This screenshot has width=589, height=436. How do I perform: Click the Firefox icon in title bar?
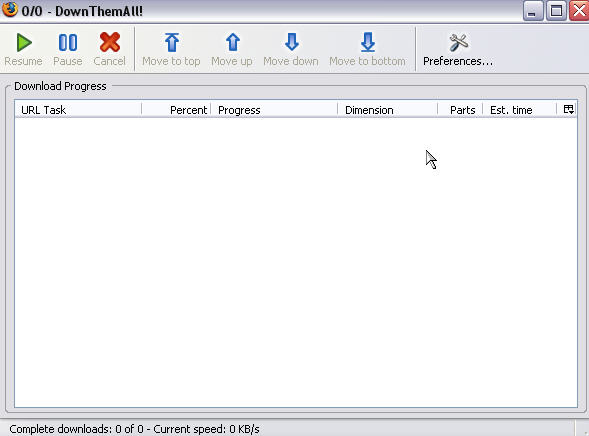point(10,9)
